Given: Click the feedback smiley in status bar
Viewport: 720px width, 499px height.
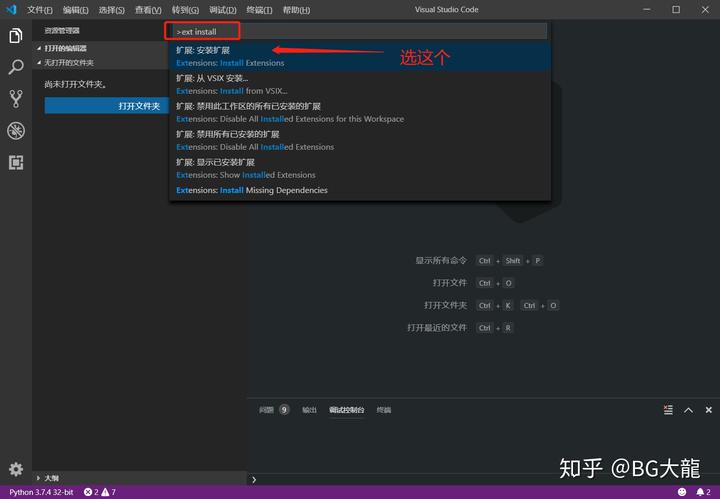Looking at the screenshot, I should [682, 492].
